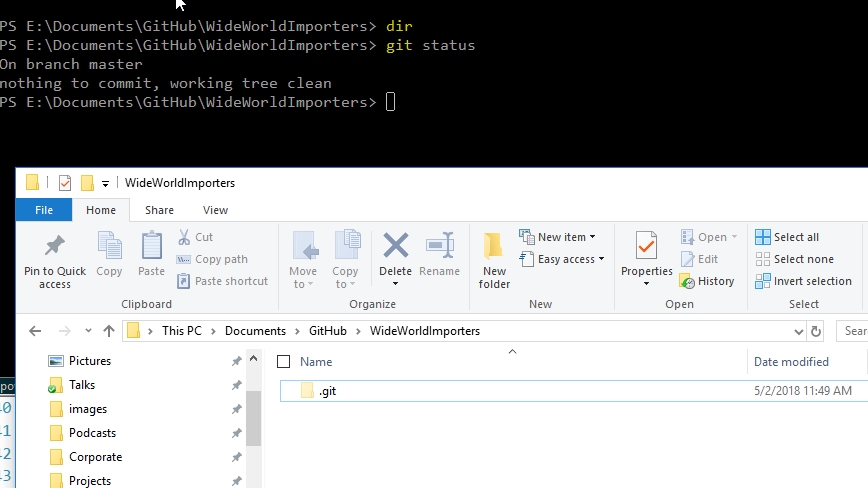Select the .git folder
Viewport: 868px width, 488px height.
coord(327,391)
